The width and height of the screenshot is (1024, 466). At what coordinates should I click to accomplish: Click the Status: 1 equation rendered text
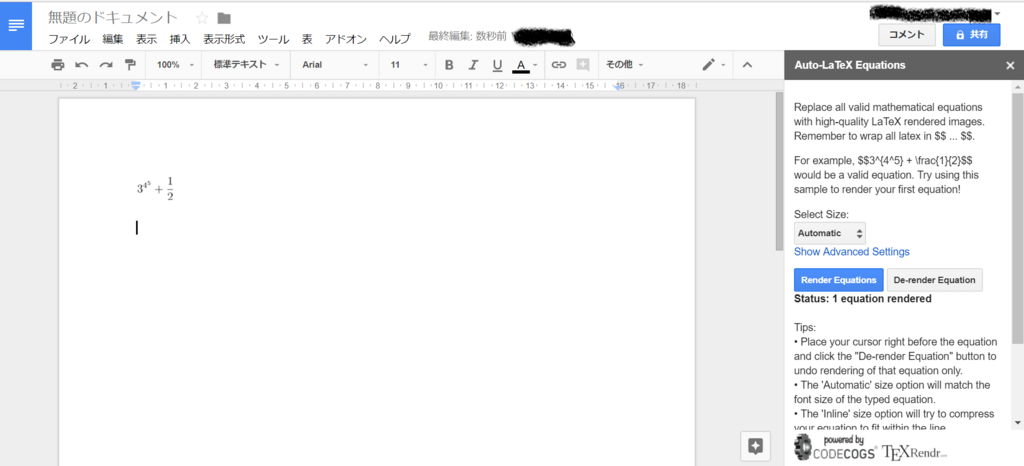(x=863, y=299)
